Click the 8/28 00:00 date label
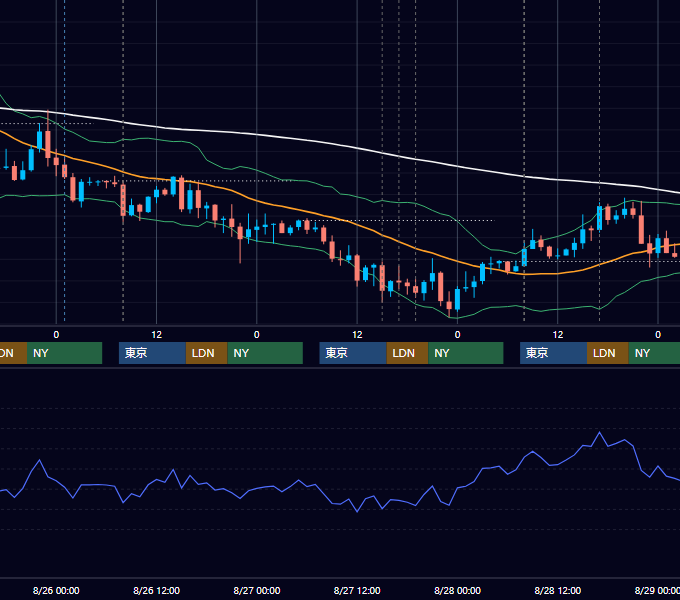Image resolution: width=680 pixels, height=600 pixels. (458, 590)
